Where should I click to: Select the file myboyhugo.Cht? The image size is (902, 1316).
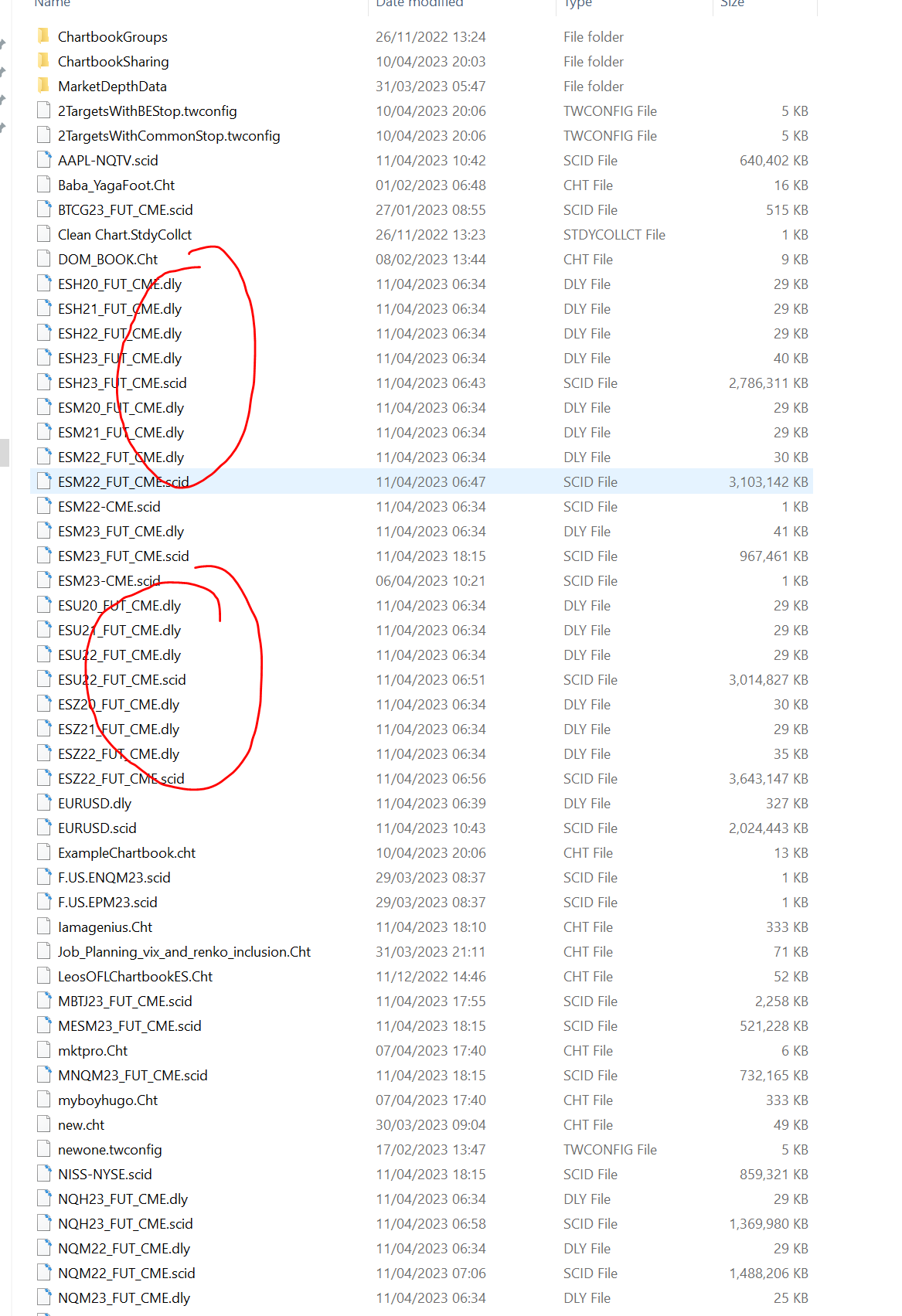pos(107,1100)
